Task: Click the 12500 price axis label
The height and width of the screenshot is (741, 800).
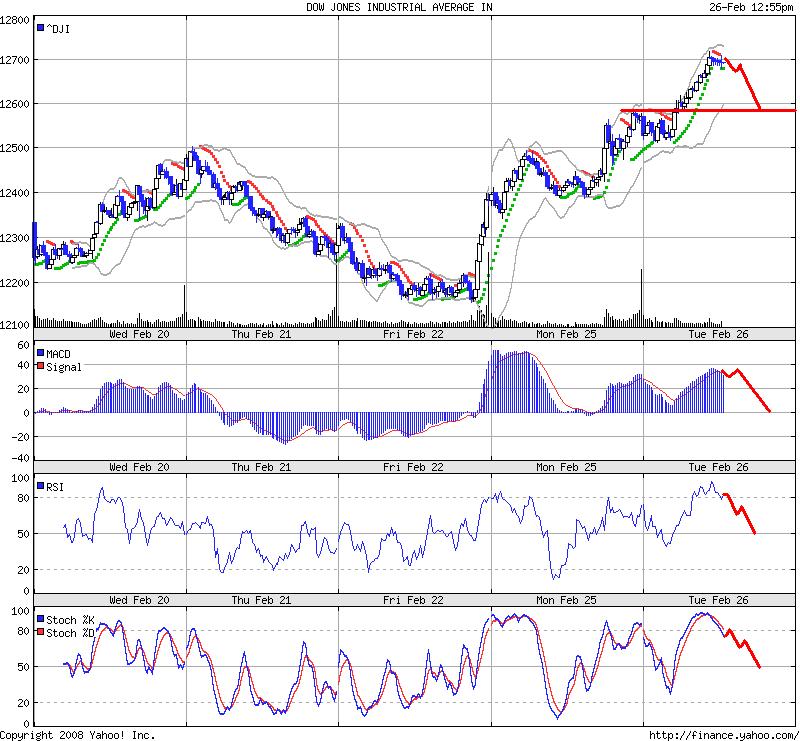Action: (x=15, y=148)
